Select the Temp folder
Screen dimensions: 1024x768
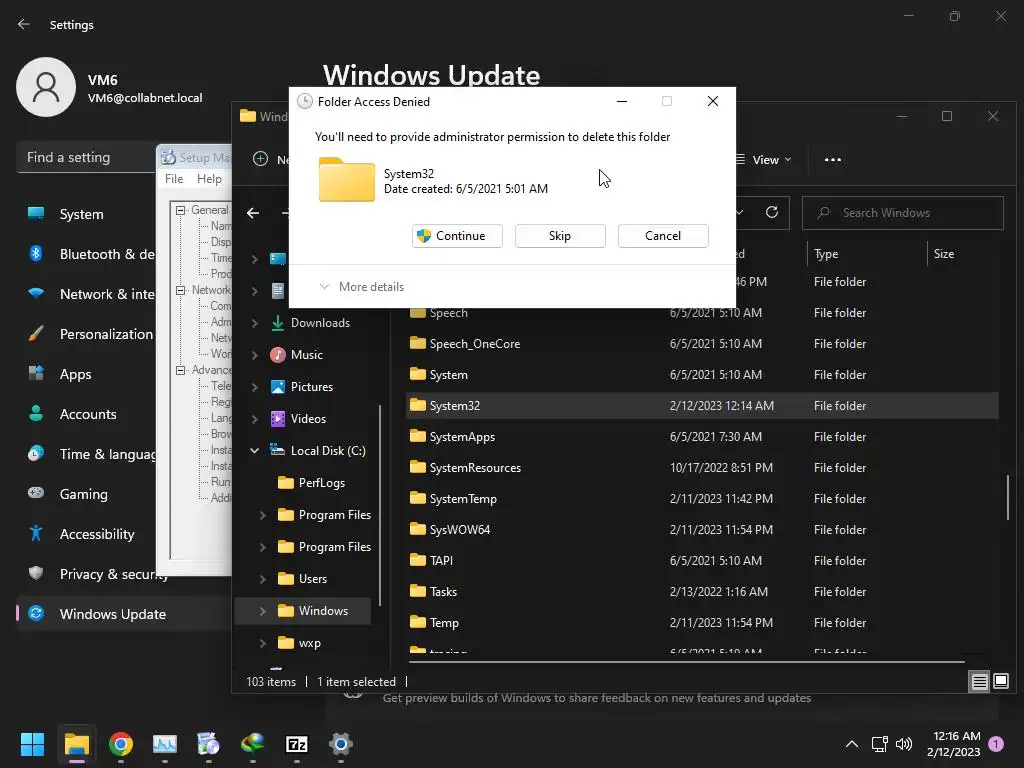pyautogui.click(x=702, y=622)
